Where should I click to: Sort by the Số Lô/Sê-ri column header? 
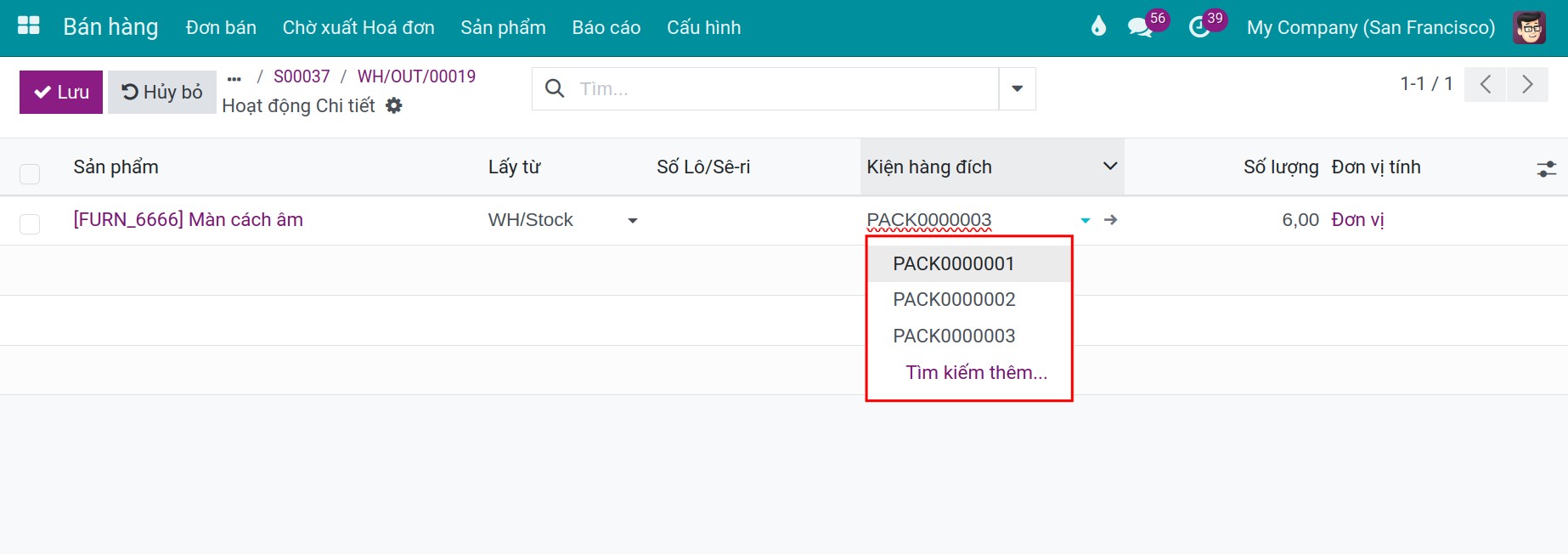pos(703,167)
